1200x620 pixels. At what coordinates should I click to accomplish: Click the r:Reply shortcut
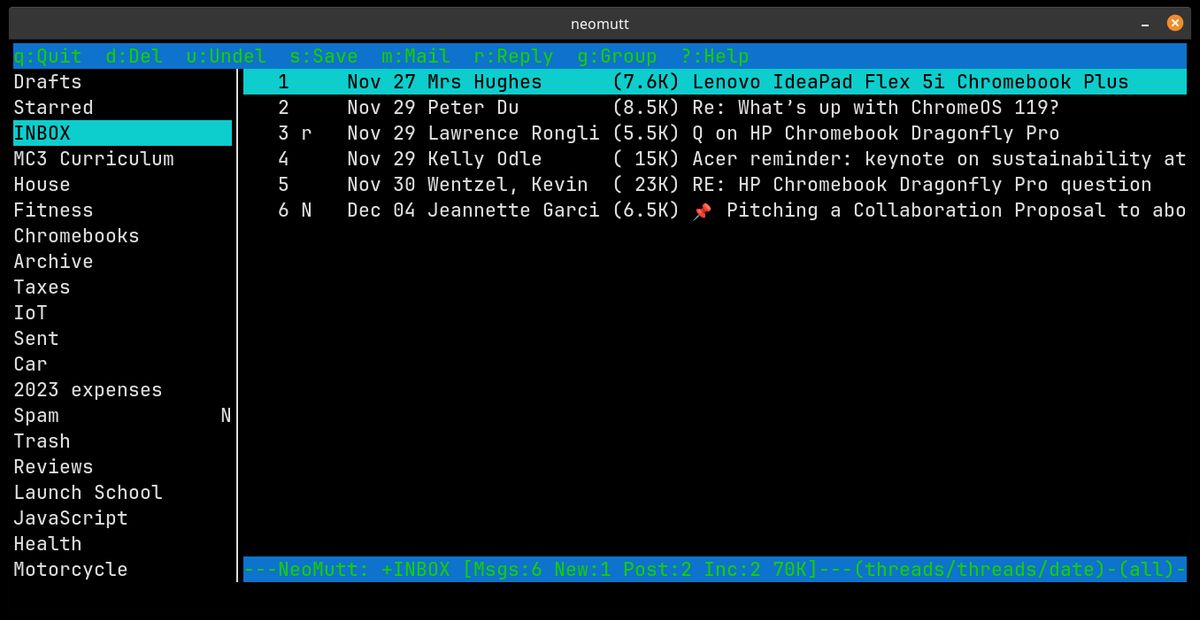click(514, 56)
